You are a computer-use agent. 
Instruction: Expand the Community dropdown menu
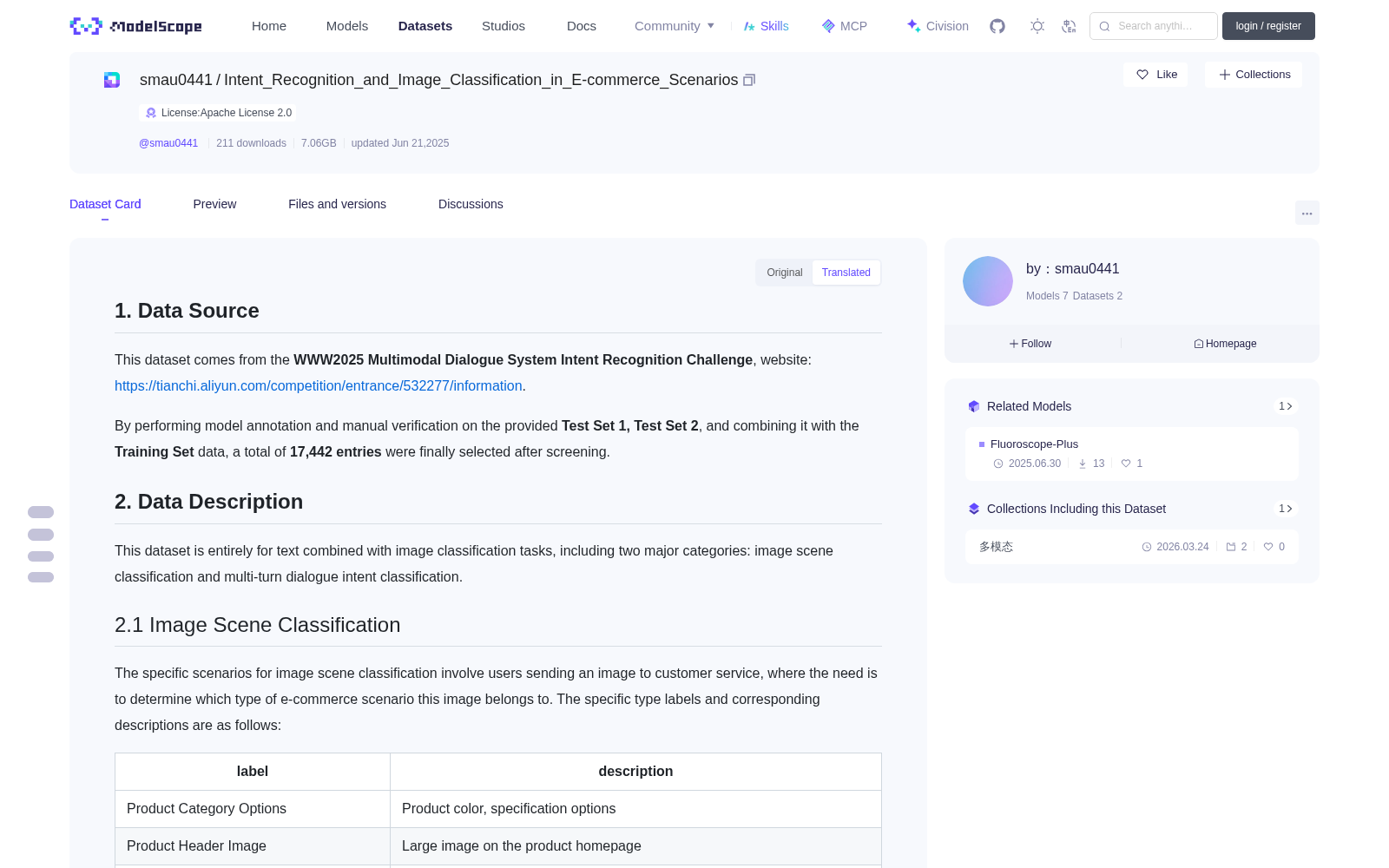[675, 26]
